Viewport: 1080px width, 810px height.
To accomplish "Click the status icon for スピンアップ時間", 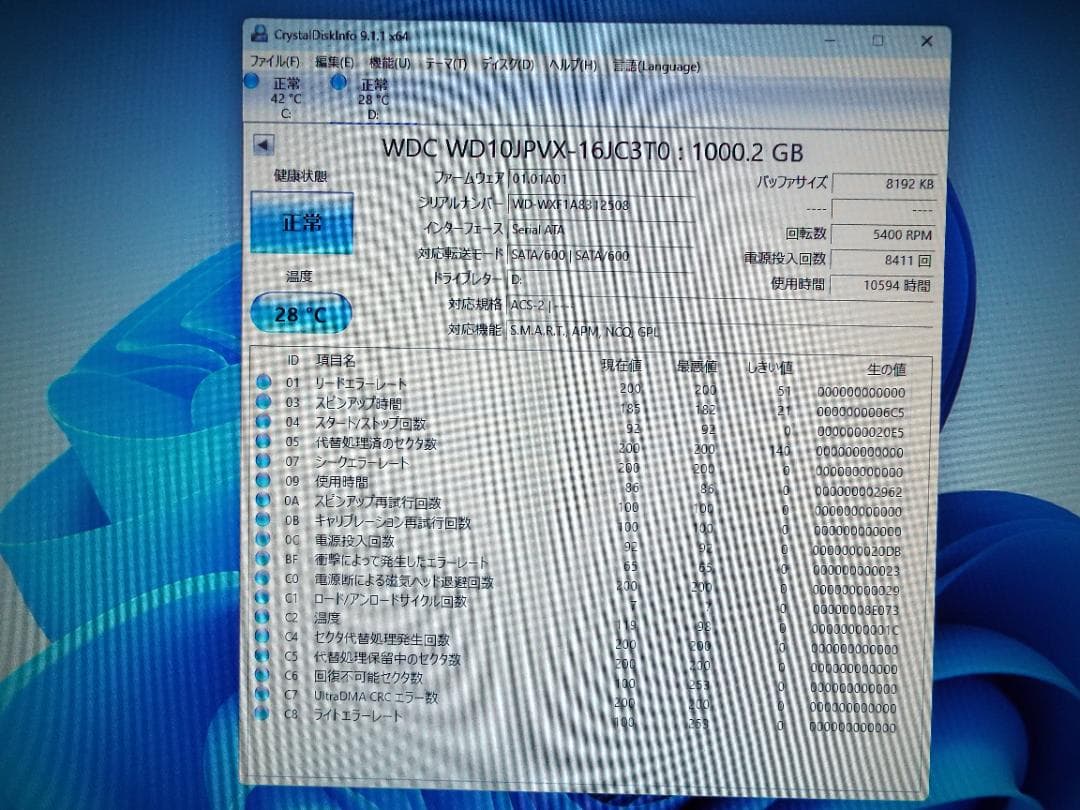I will coord(262,403).
